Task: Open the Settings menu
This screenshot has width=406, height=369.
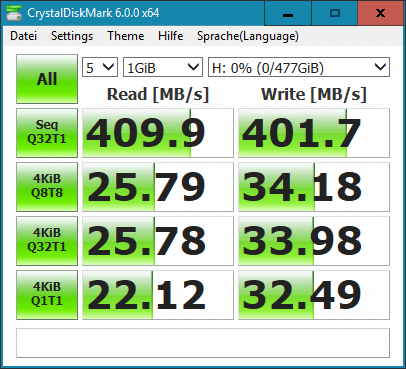Action: click(x=72, y=36)
